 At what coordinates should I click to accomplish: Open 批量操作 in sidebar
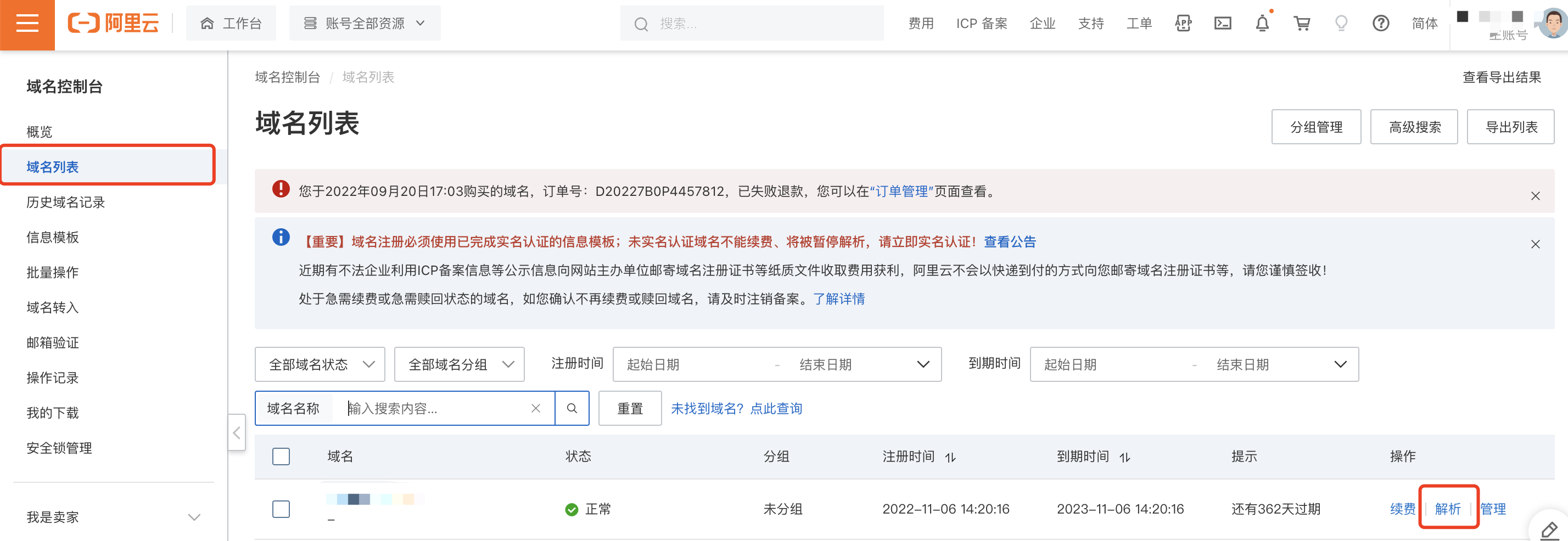(53, 273)
